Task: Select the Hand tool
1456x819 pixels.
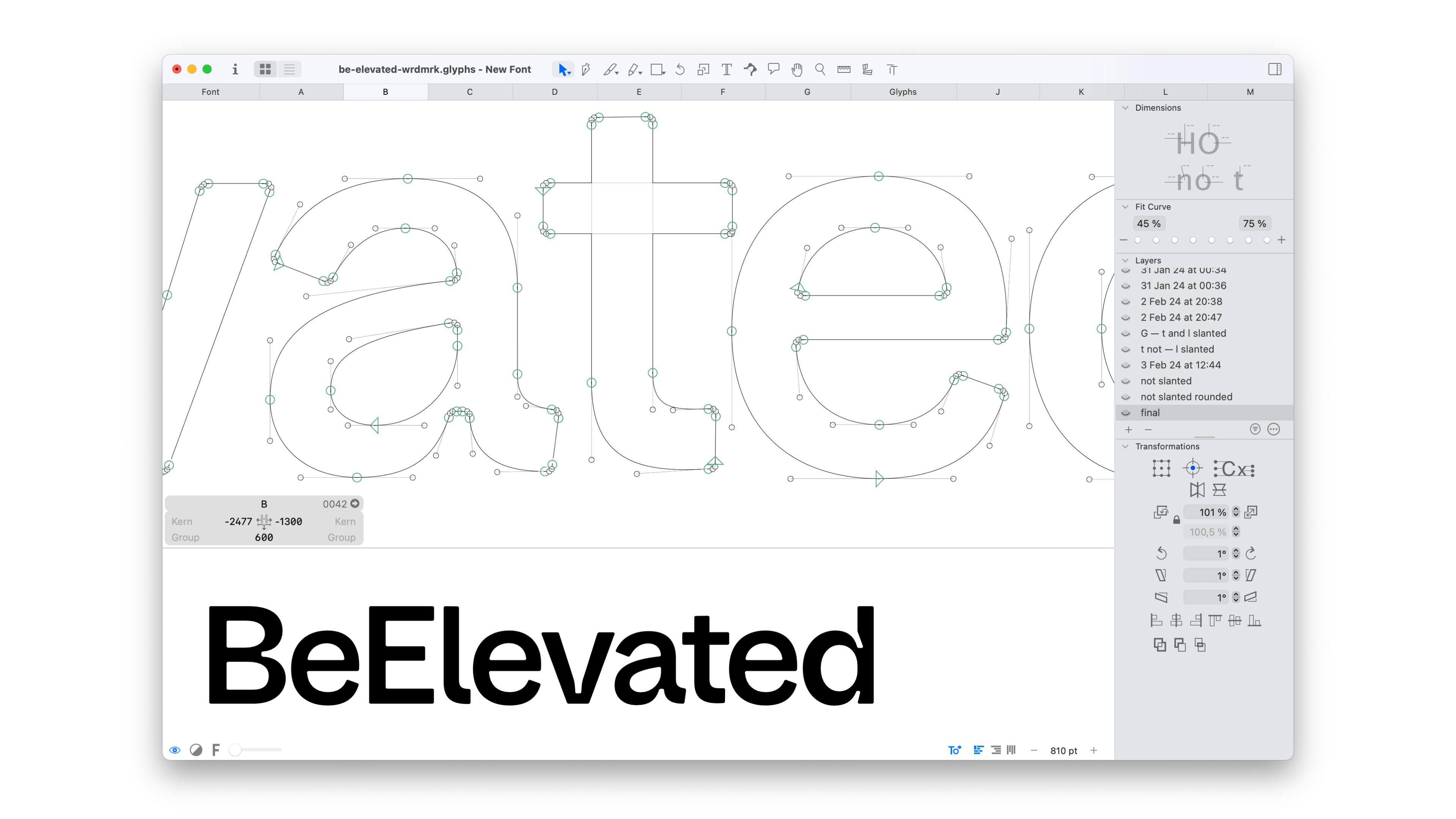Action: [797, 69]
